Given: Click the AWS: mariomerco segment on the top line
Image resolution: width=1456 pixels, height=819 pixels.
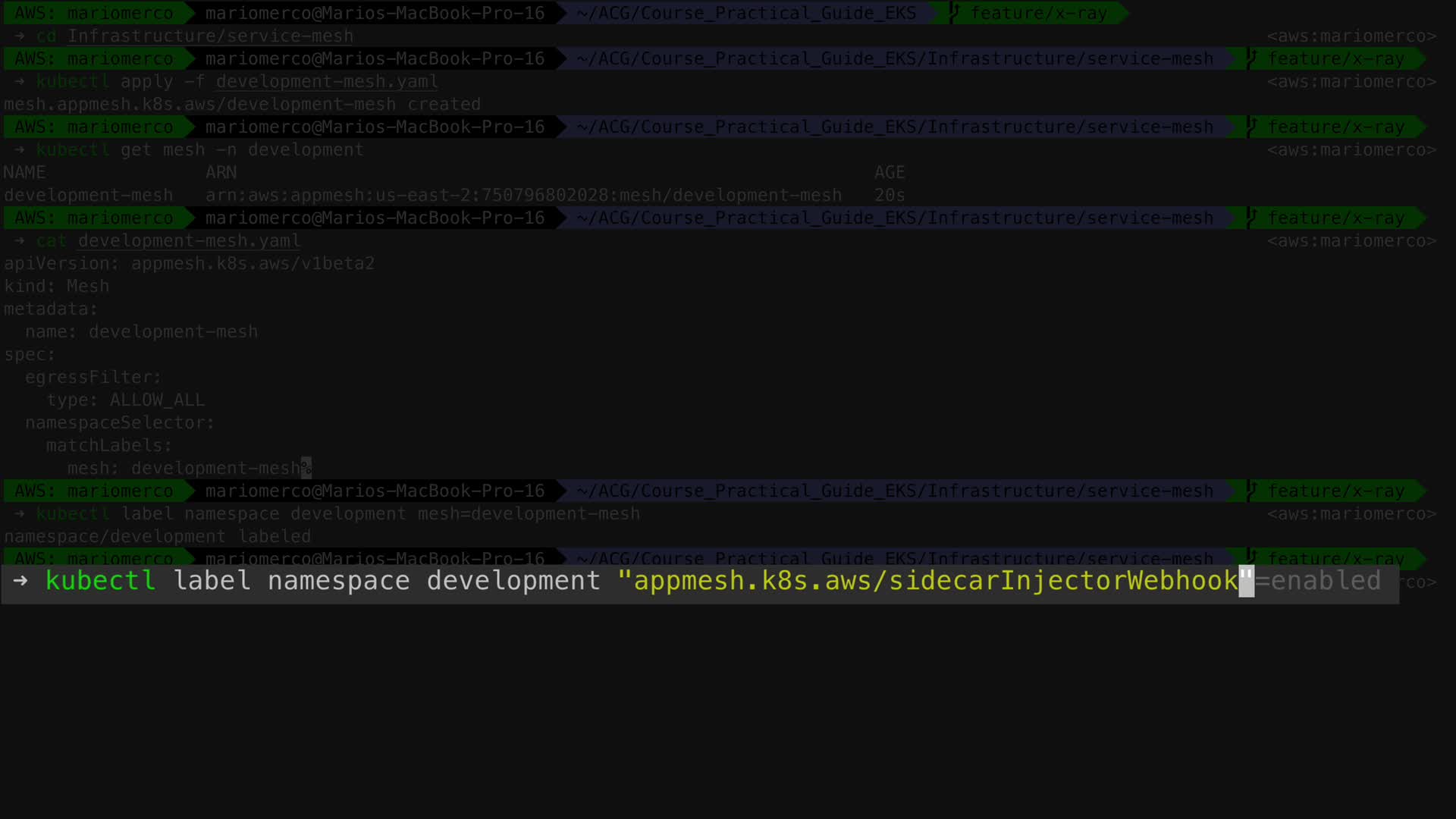Looking at the screenshot, I should (x=93, y=13).
